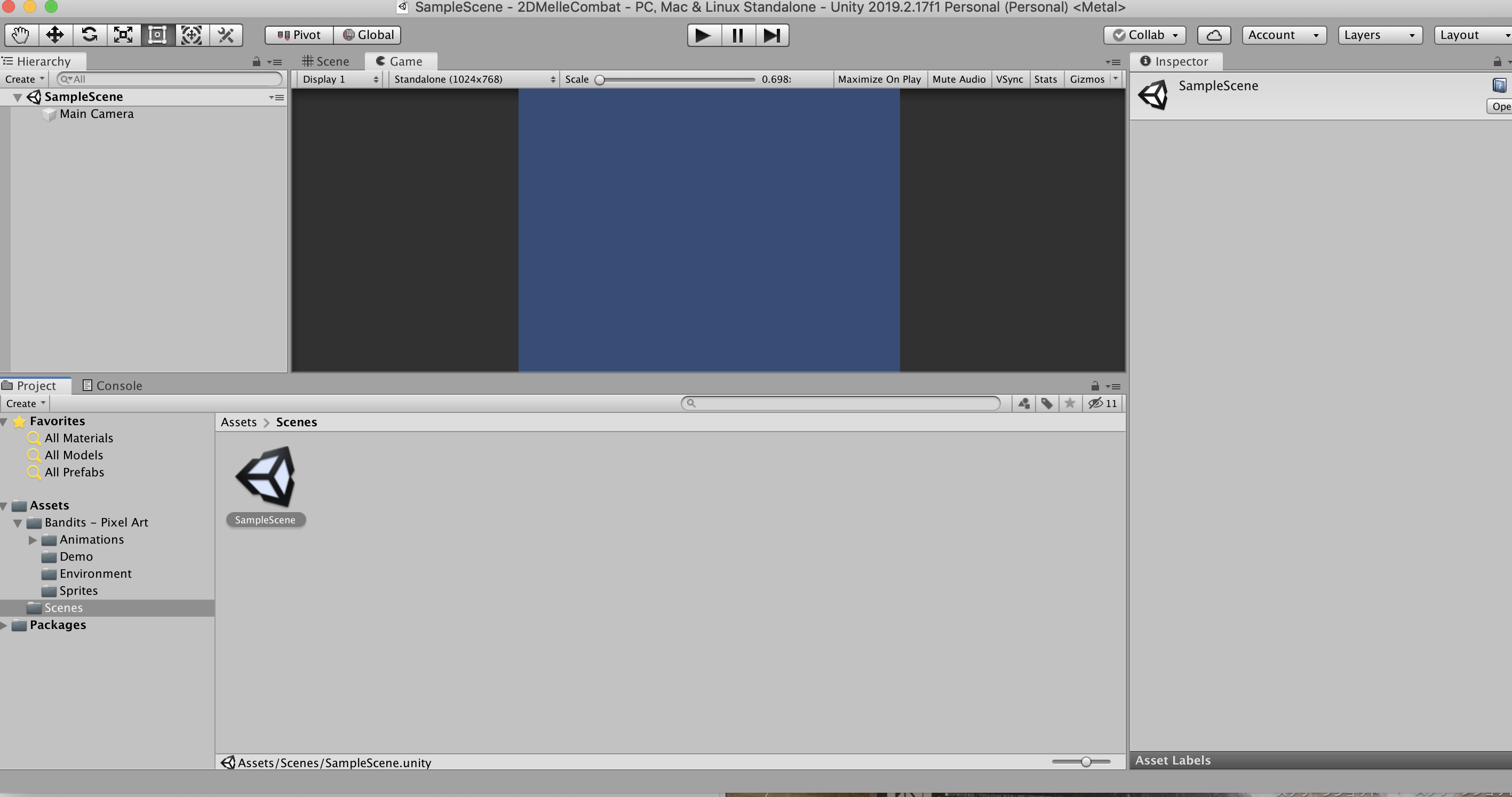Collapse Bandits - Pixel Art folder
This screenshot has width=1512, height=797.
pos(18,523)
